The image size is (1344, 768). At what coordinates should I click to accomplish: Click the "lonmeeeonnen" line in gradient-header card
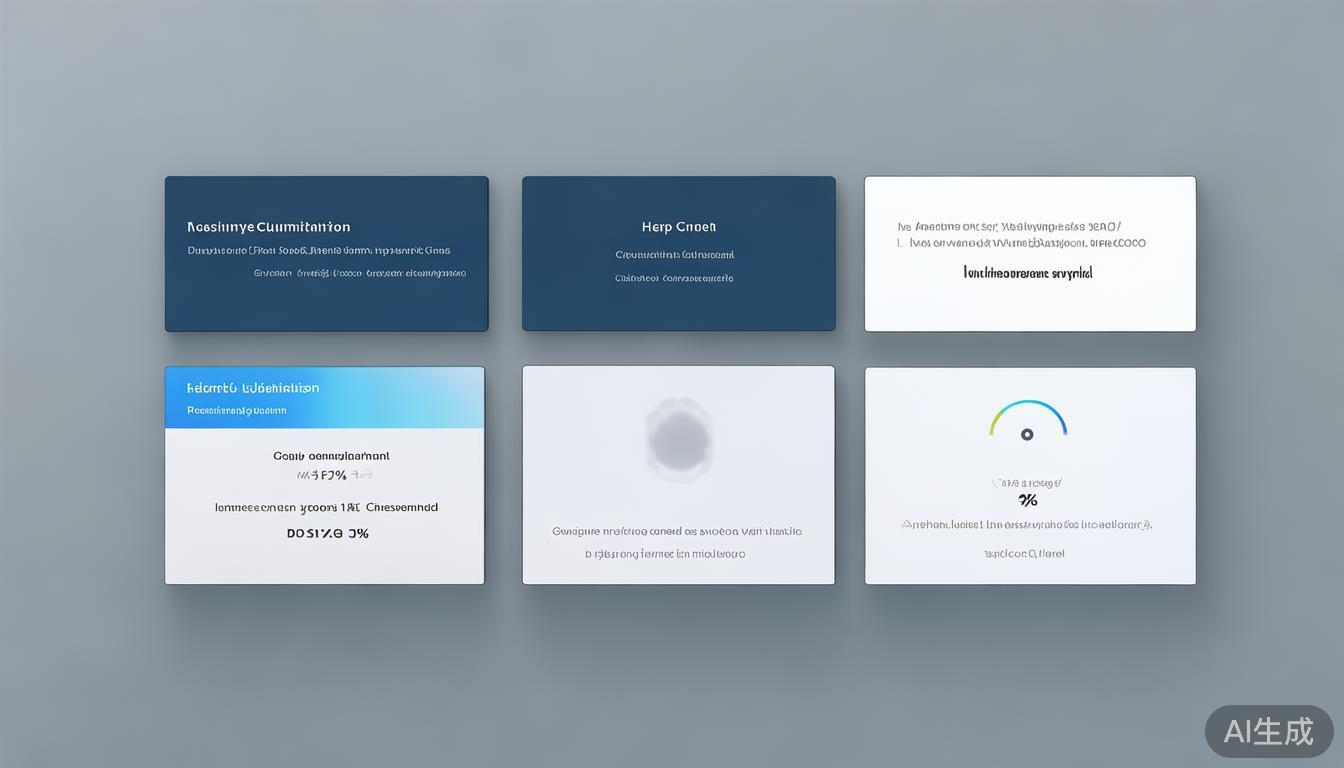pos(326,507)
